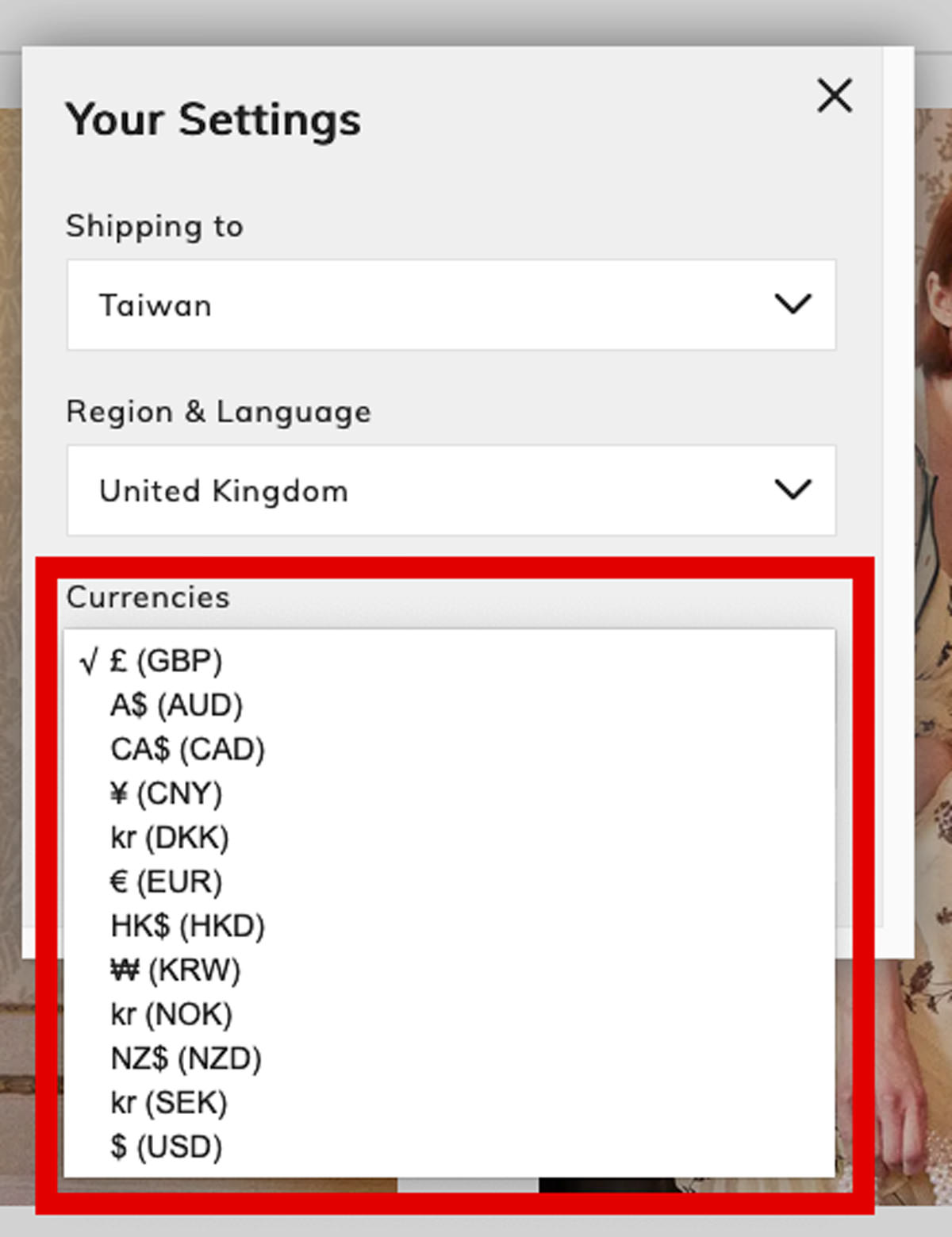This screenshot has height=1237, width=952.
Task: Click the Currencies label
Action: click(x=148, y=597)
